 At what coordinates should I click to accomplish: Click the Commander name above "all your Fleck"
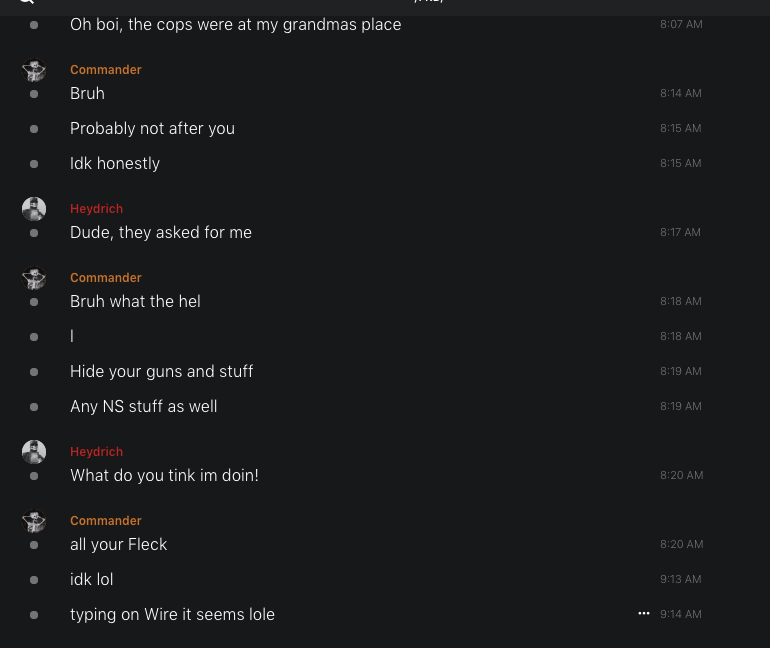pos(106,521)
